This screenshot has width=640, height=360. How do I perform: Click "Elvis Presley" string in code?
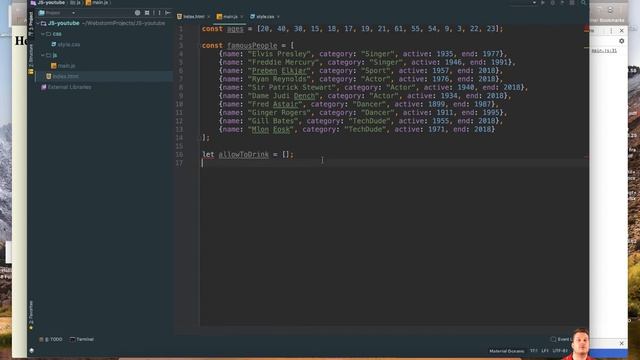pos(279,54)
